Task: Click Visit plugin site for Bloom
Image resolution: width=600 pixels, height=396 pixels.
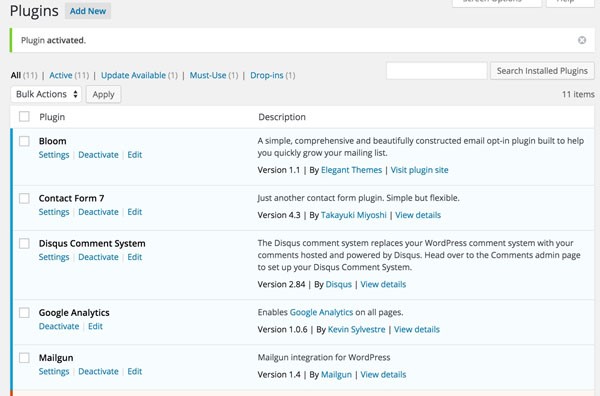Action: click(x=419, y=170)
